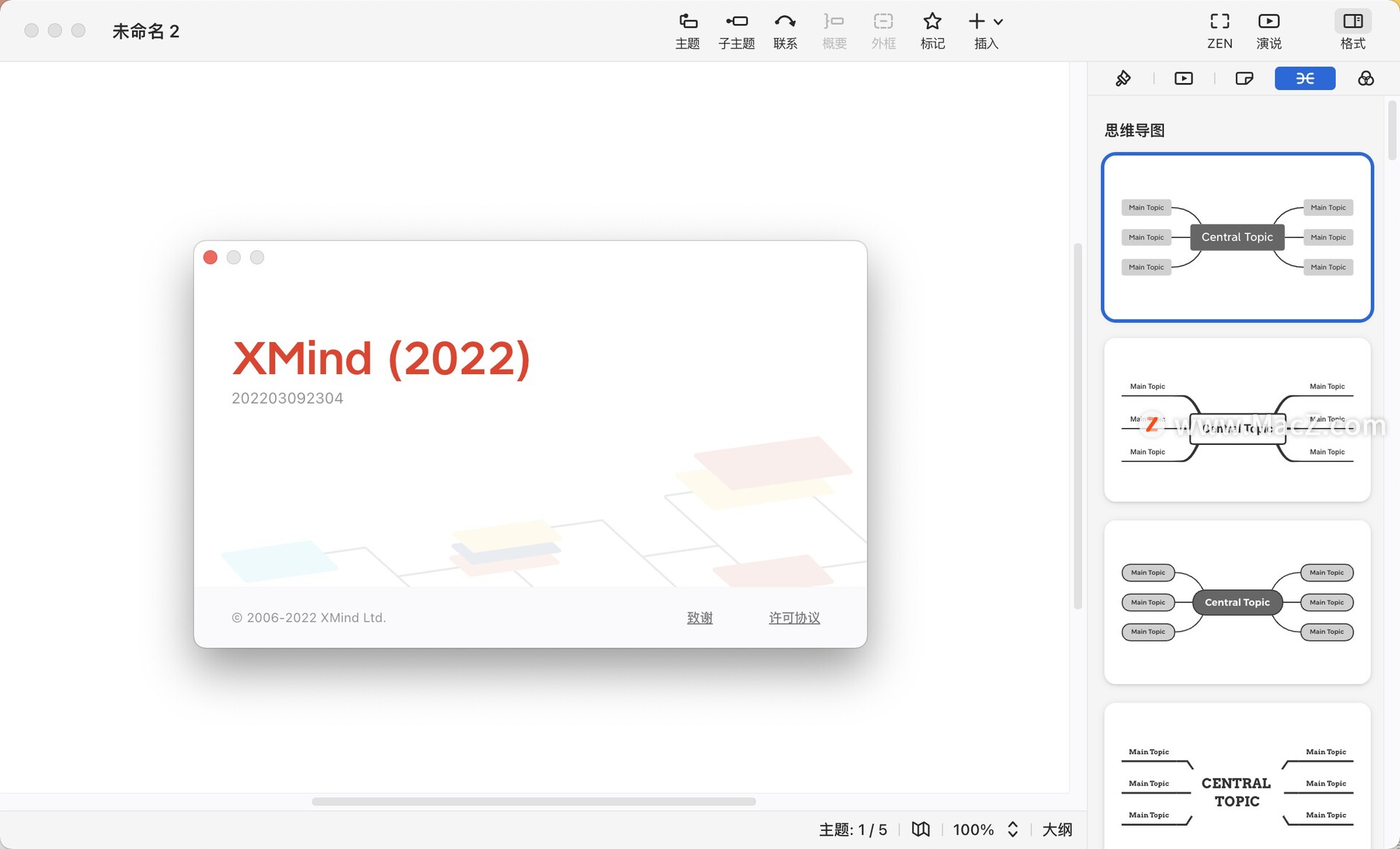Open the 标记 (Marker) tool panel
The image size is (1400, 849).
[x=932, y=30]
